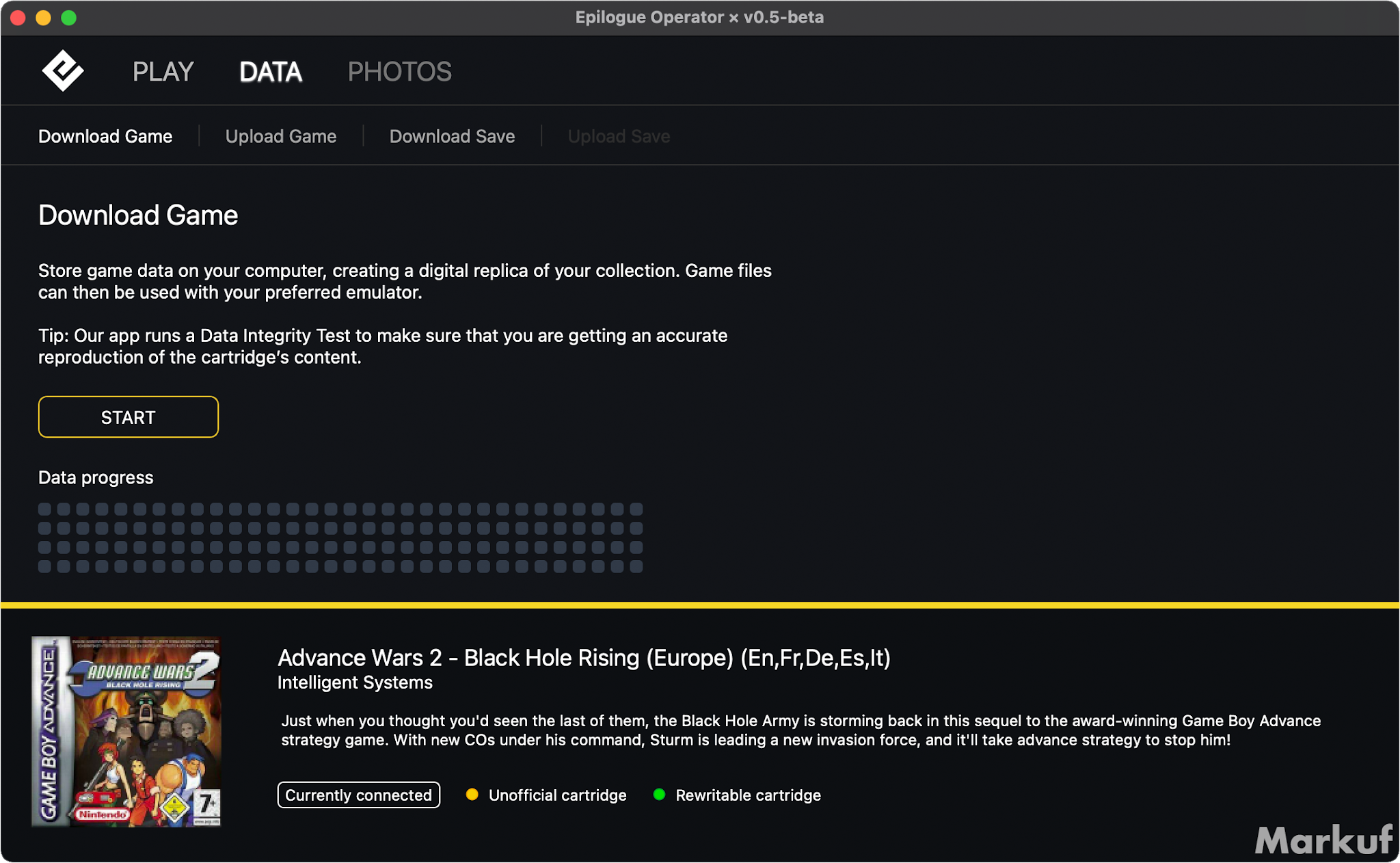Open the PHOTOS tab
Screen dimensions: 1400x863
pos(399,72)
